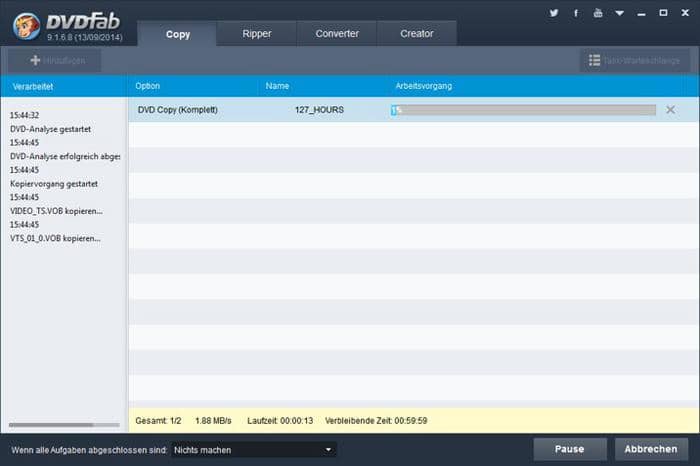Maximize the DVDFab window

[663, 13]
